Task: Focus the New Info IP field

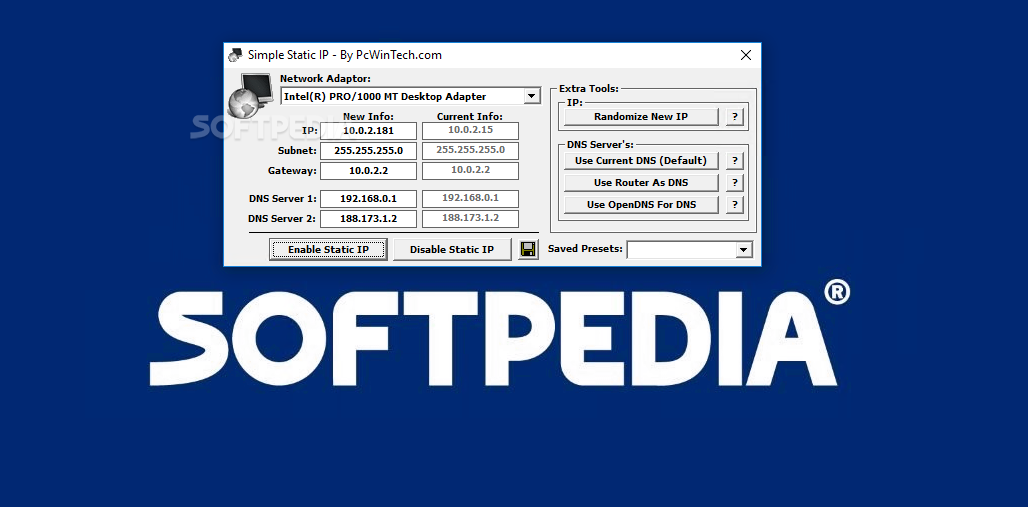Action: click(x=368, y=131)
